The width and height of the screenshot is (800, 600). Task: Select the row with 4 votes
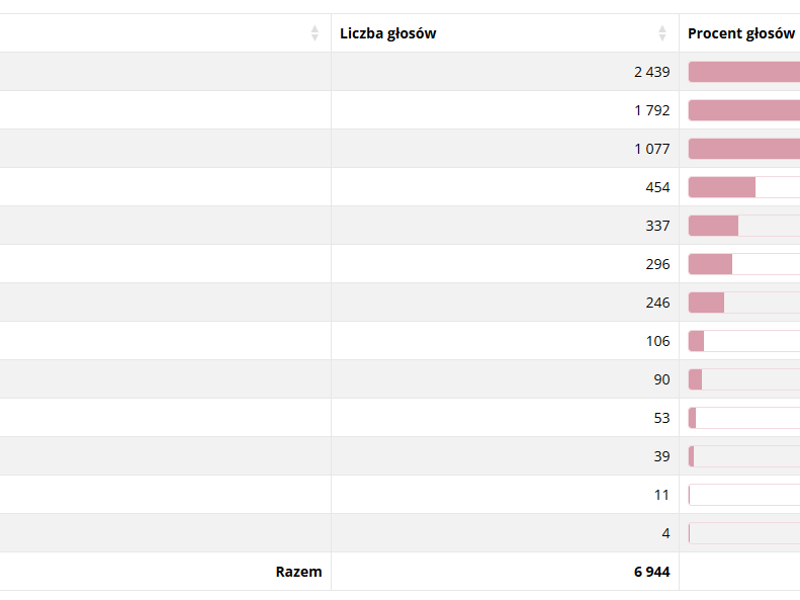[x=400, y=533]
